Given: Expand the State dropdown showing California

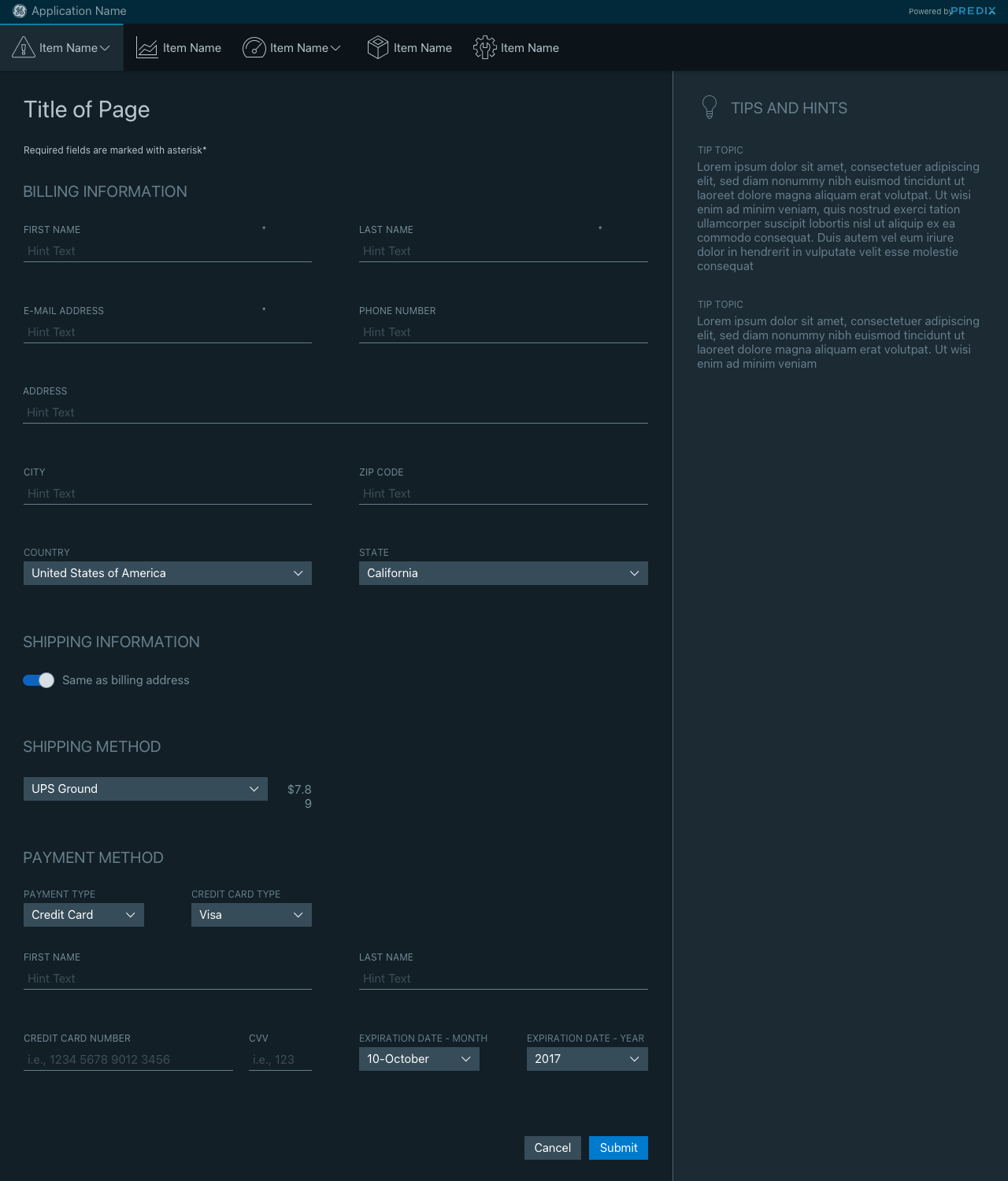Looking at the screenshot, I should pos(502,573).
